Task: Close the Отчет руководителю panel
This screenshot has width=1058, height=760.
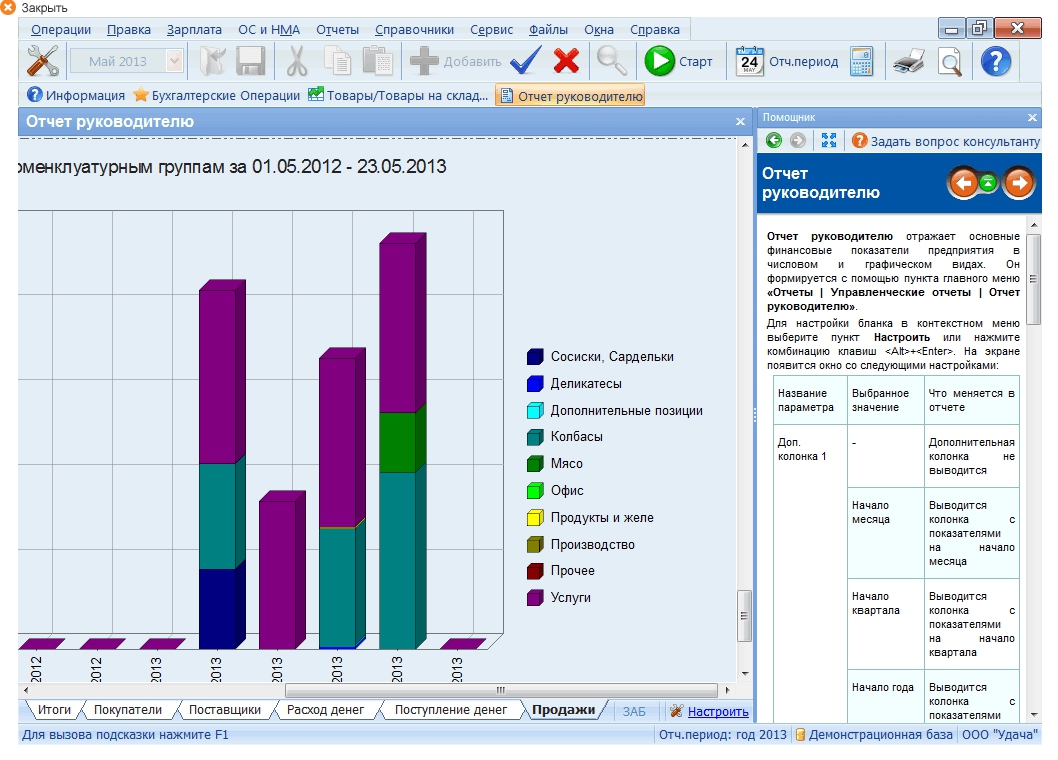Action: [x=740, y=122]
